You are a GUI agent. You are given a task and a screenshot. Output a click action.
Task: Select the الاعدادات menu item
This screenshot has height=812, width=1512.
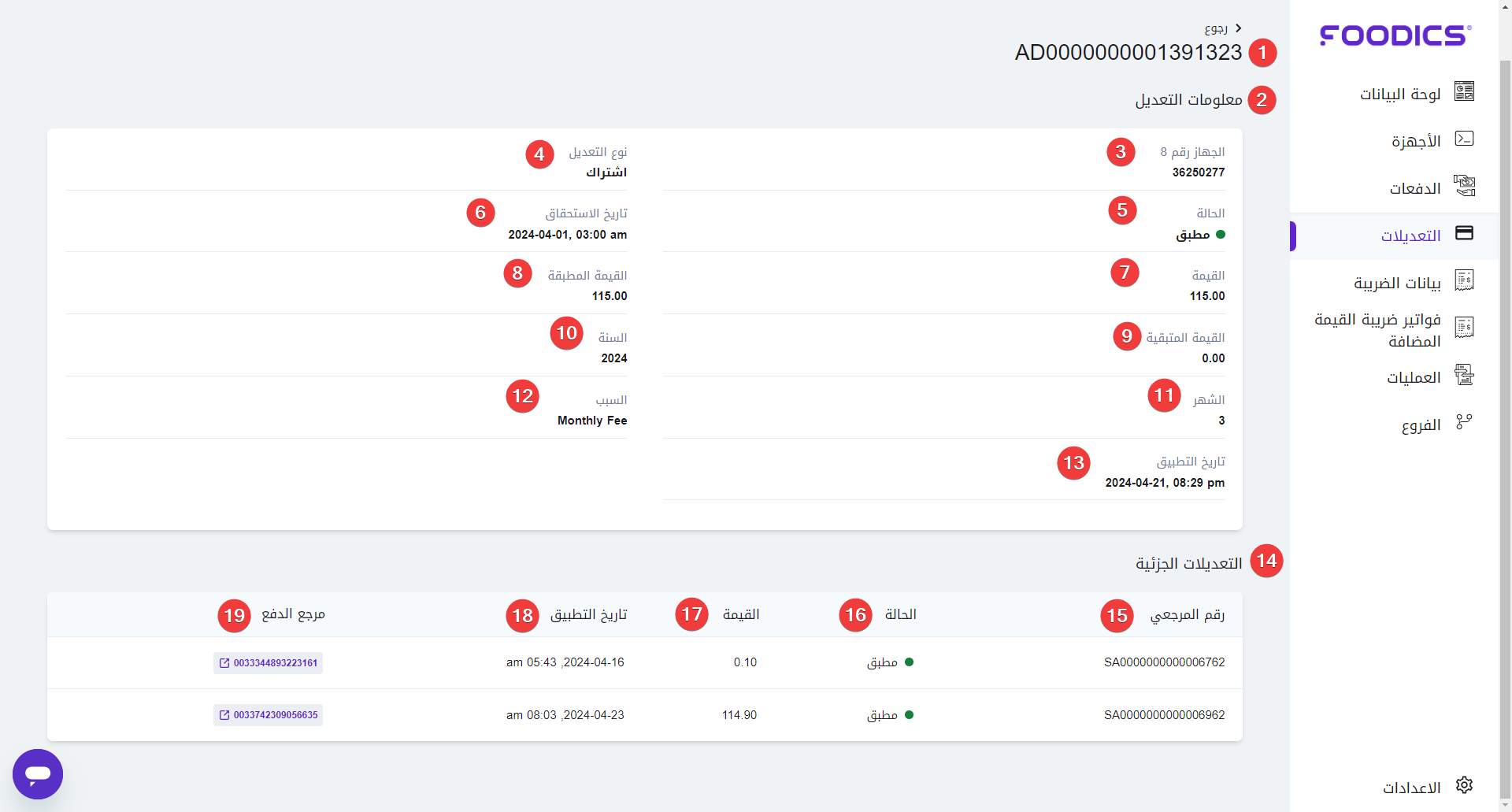[1411, 788]
